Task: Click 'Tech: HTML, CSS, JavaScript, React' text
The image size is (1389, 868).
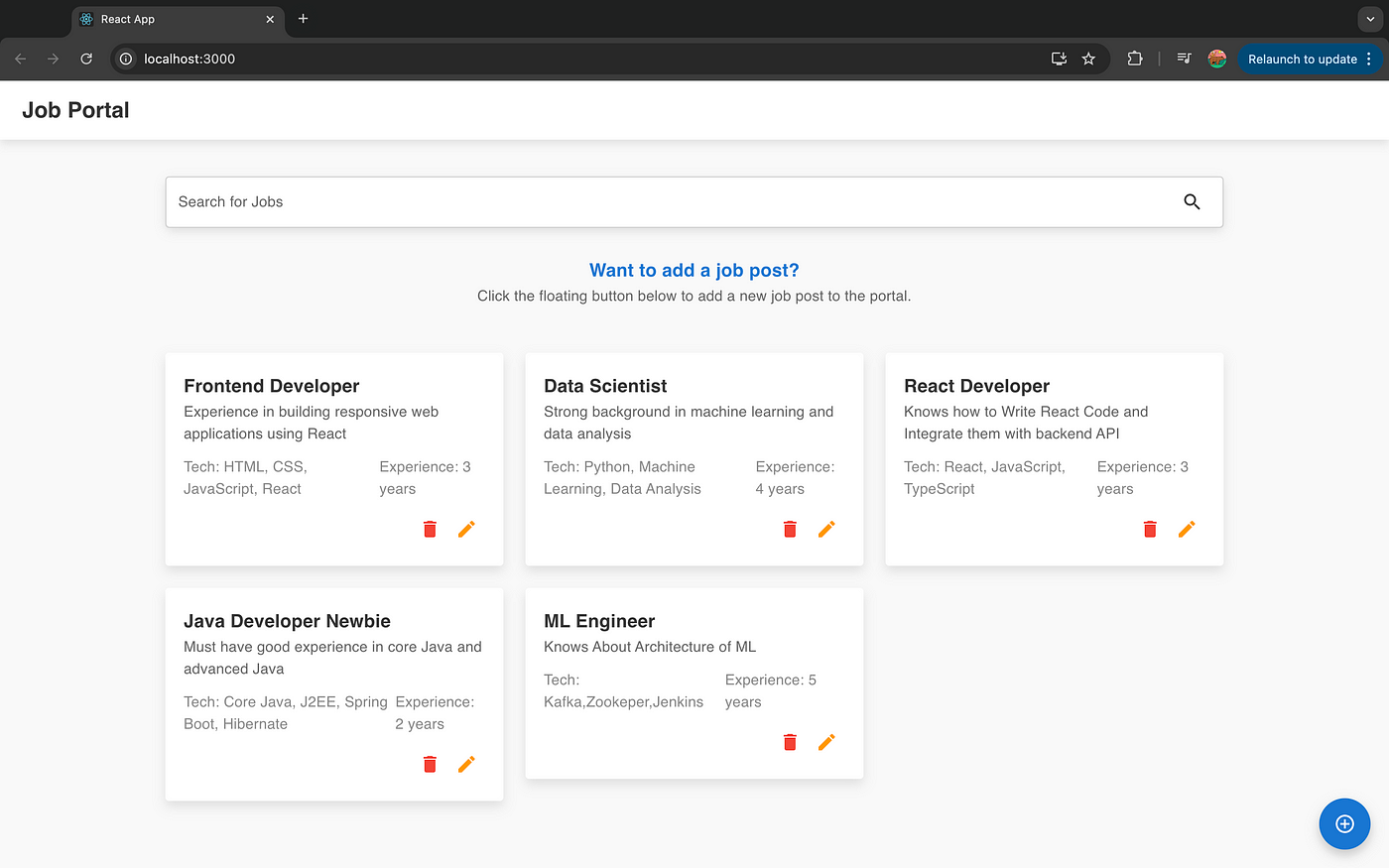Action: click(245, 477)
